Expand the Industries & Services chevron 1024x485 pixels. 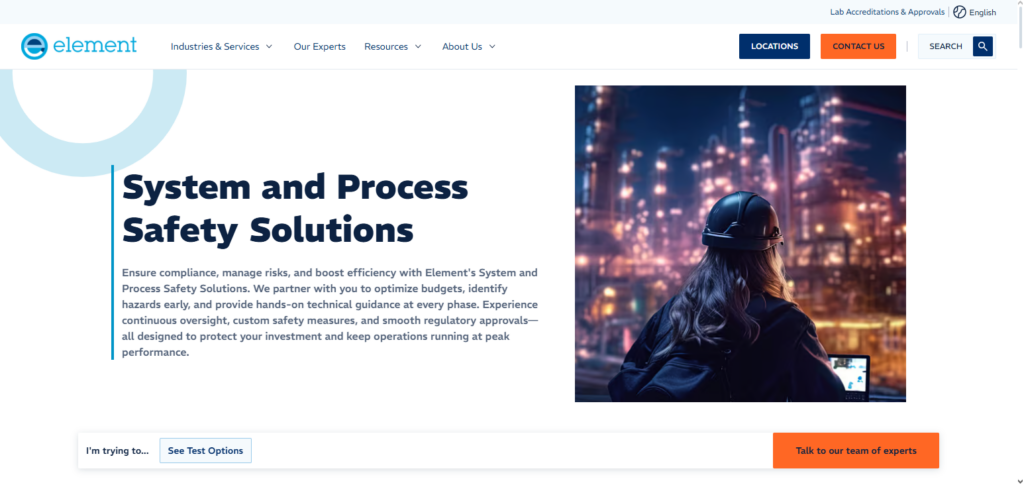click(269, 46)
